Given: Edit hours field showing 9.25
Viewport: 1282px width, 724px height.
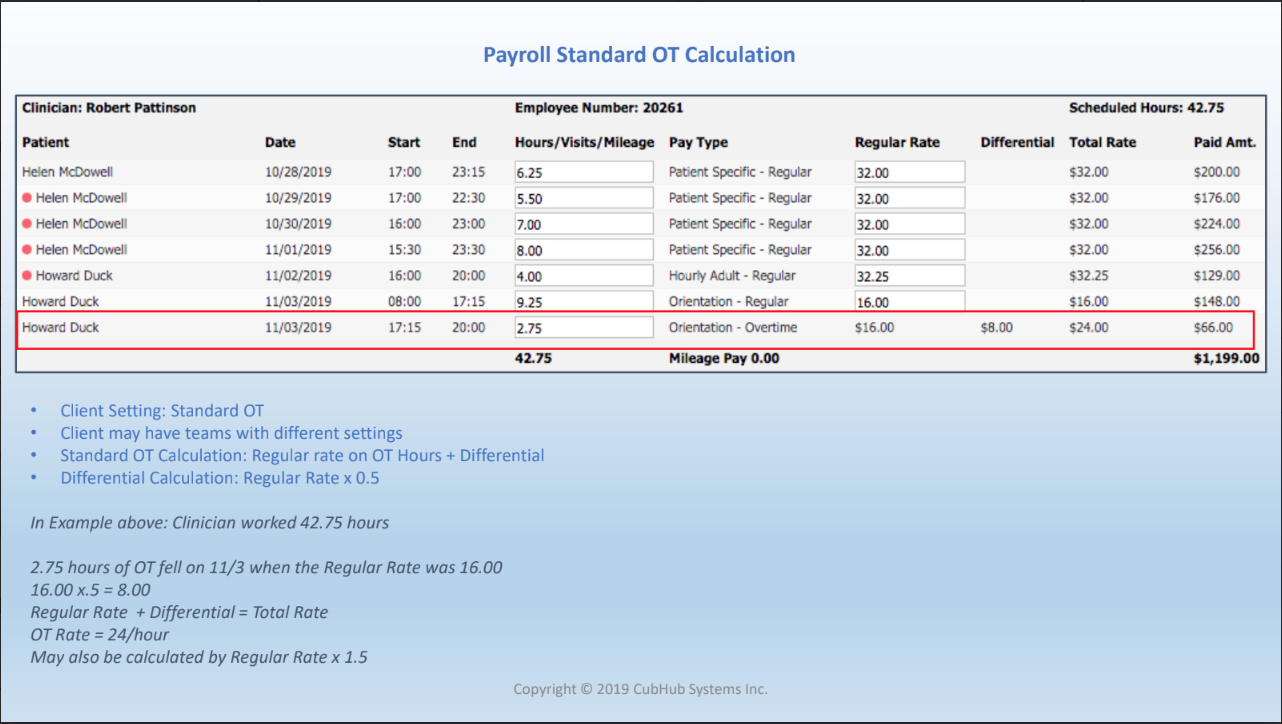Looking at the screenshot, I should click(584, 301).
